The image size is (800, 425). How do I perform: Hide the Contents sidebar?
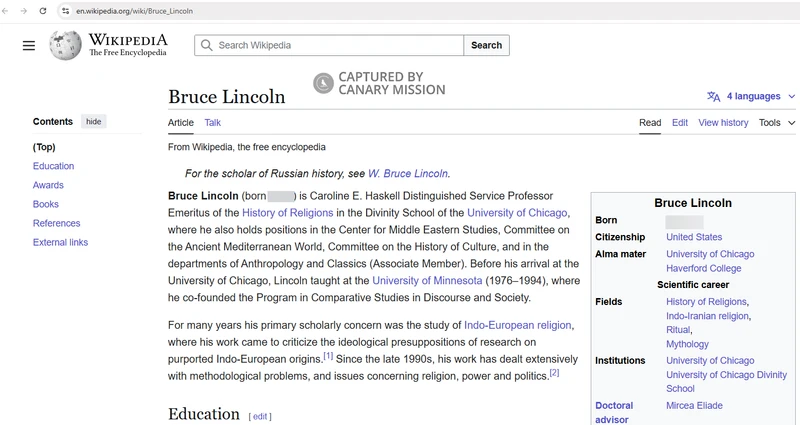pos(93,121)
